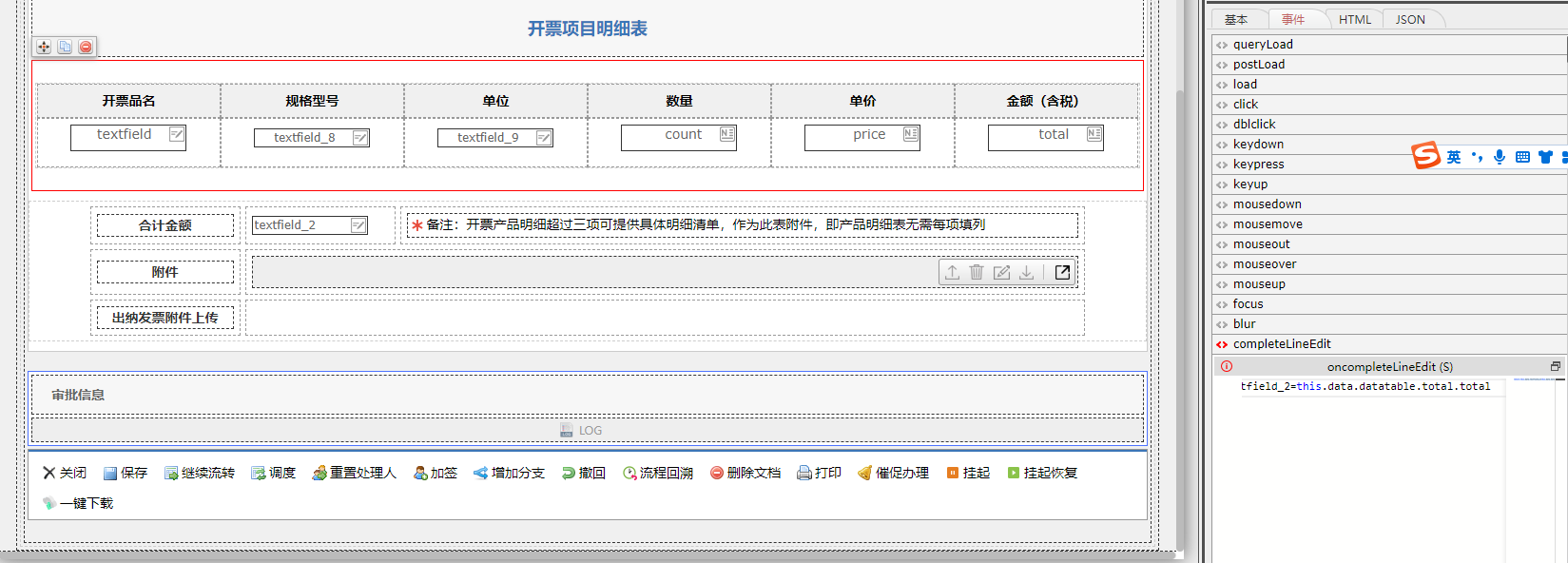Click the 删除文档 delete document action
The width and height of the screenshot is (1568, 563).
pos(745,473)
